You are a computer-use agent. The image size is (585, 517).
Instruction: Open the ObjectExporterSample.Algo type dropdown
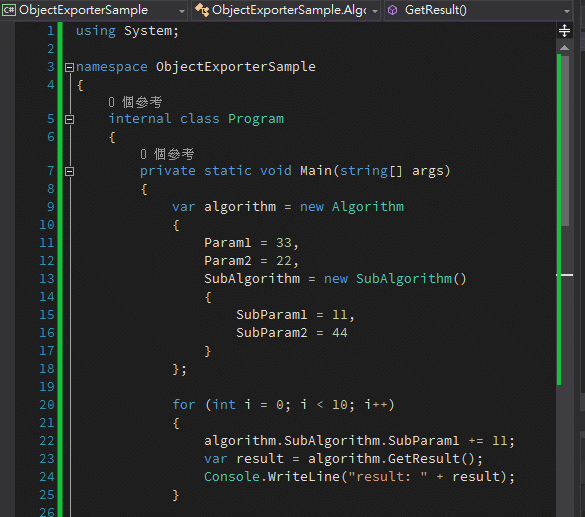(375, 11)
